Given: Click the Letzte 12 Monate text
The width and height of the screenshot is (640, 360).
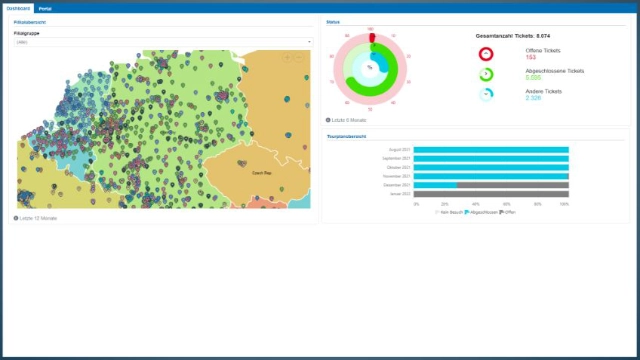Looking at the screenshot, I should pyautogui.click(x=38, y=218).
